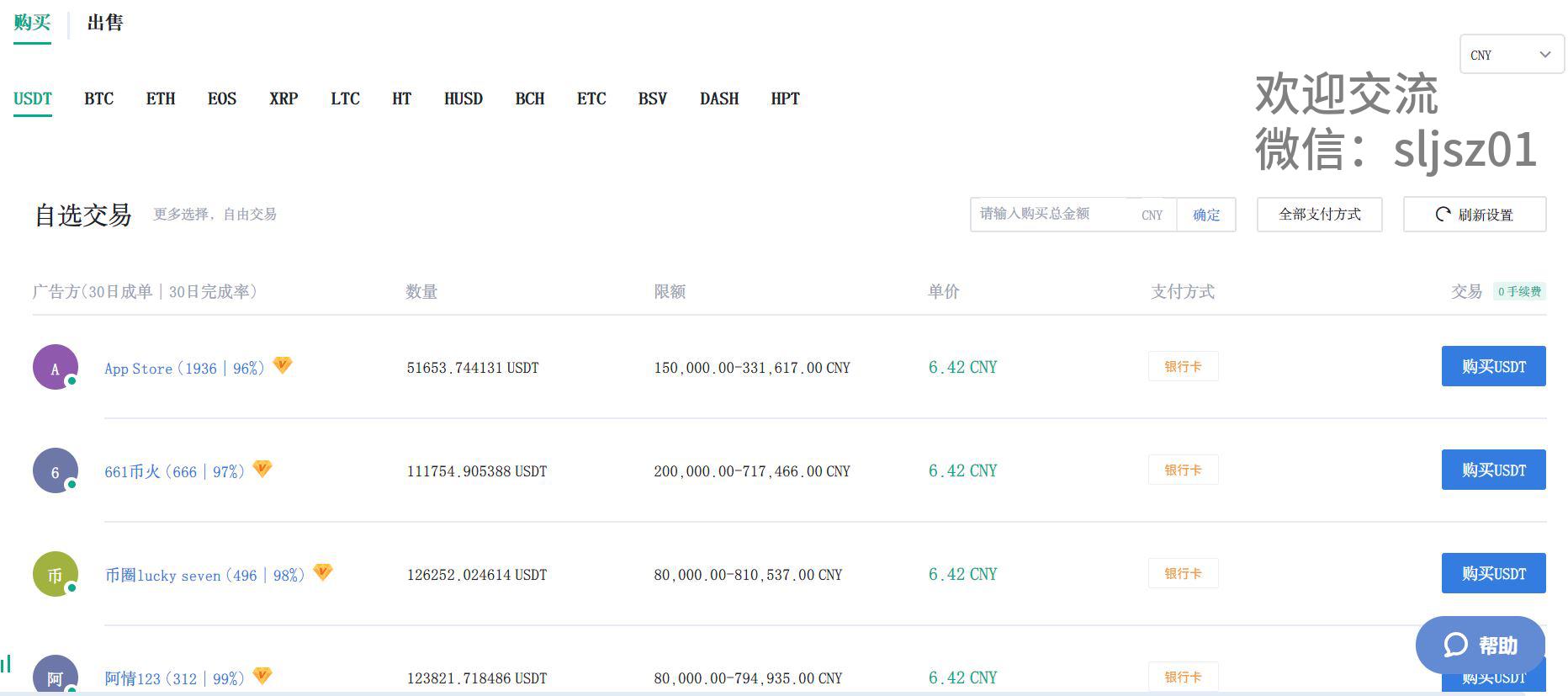Click the diamond badge next to 661币火

tap(262, 469)
